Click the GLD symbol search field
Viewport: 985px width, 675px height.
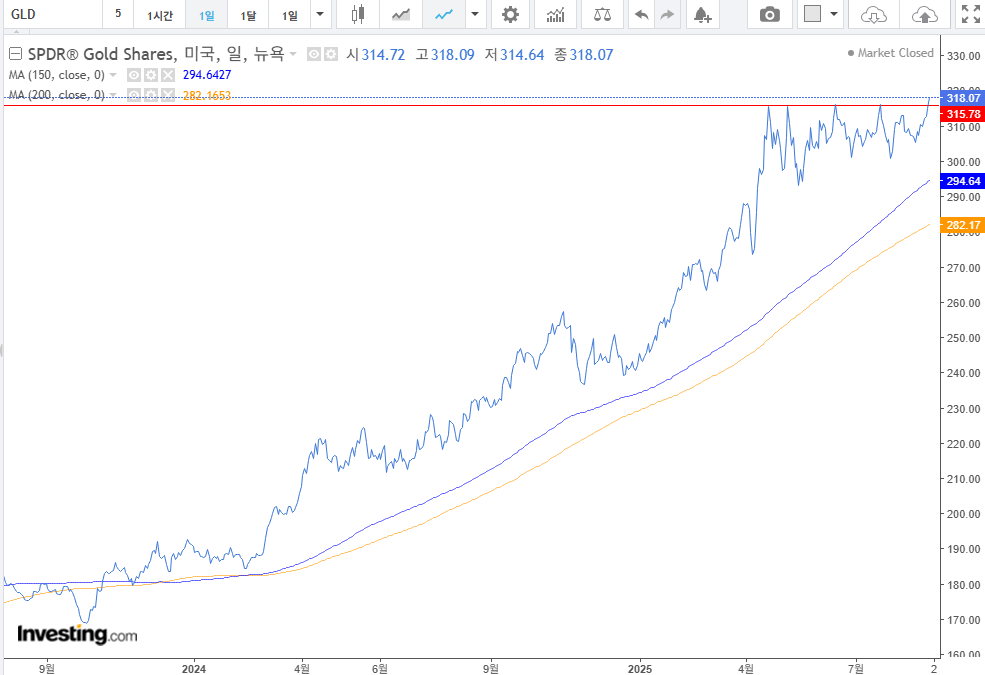[x=53, y=14]
